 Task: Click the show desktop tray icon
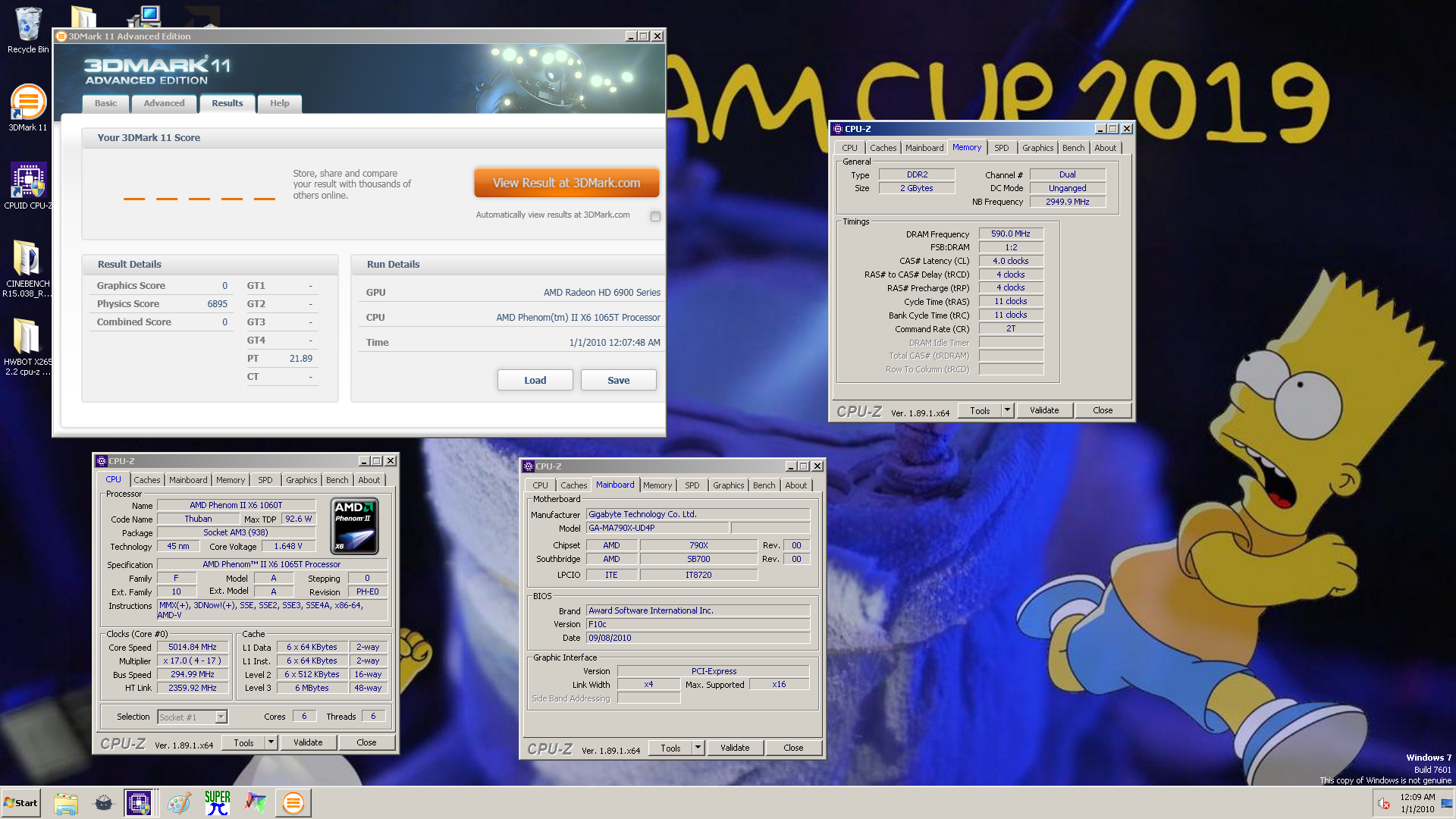click(1447, 803)
